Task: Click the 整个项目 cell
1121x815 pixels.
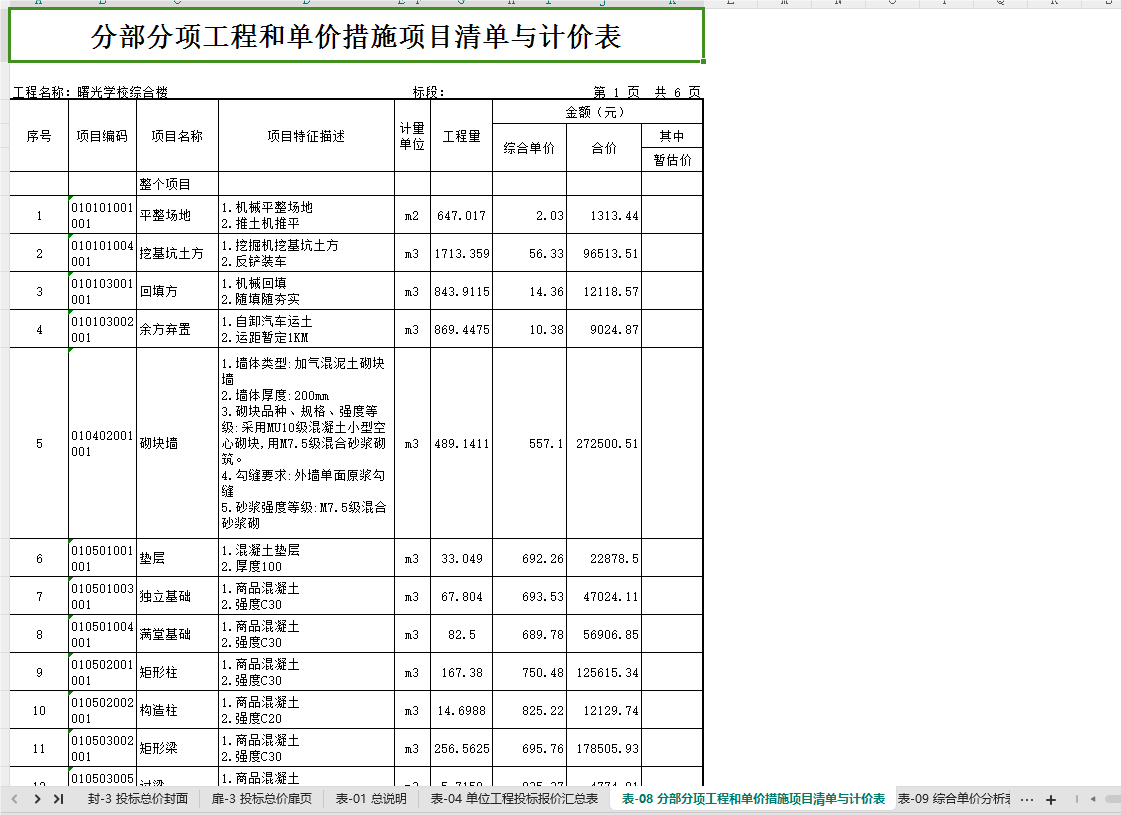Action: pos(177,184)
